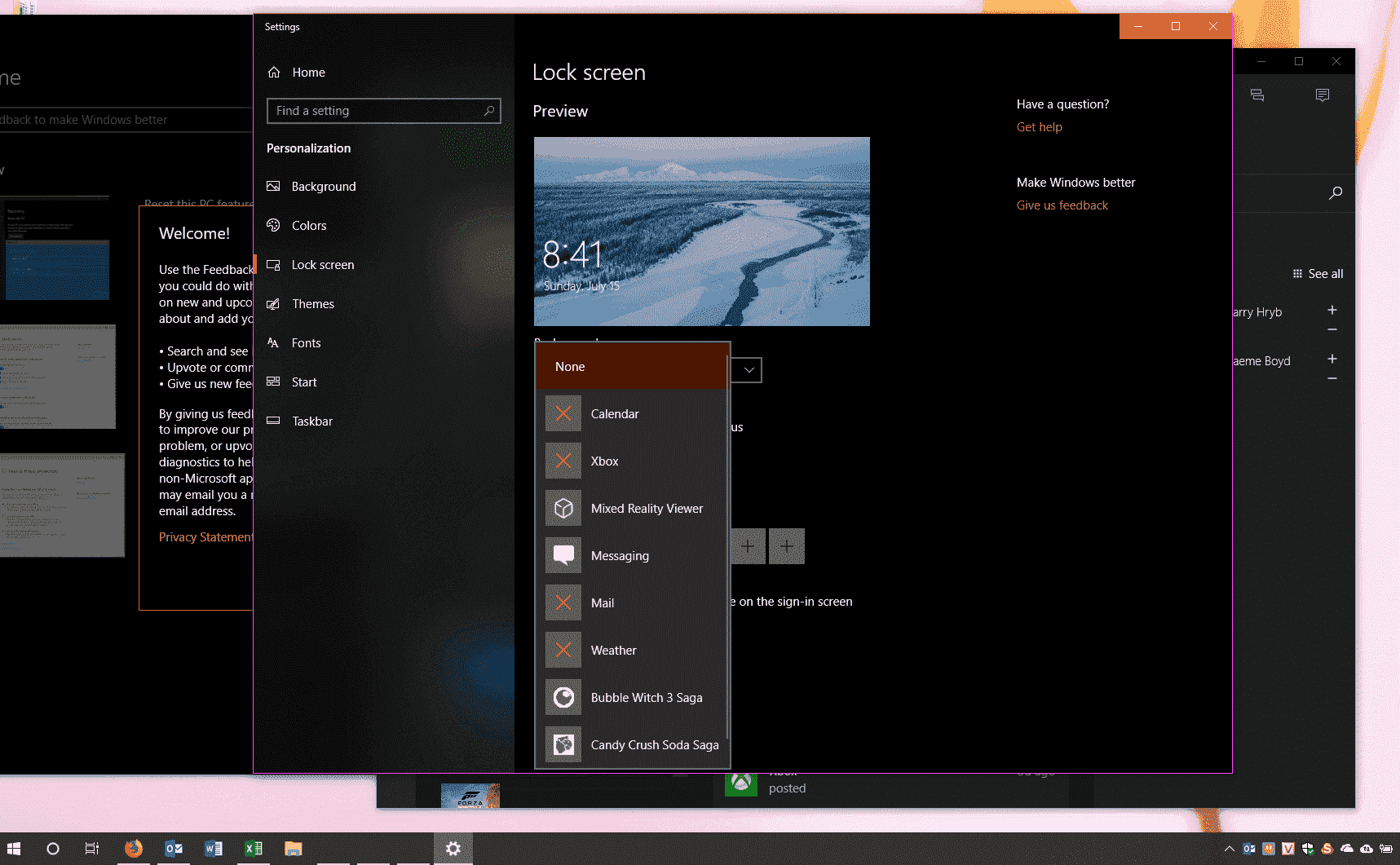
Task: Open the Fonts settings page
Action: tap(306, 343)
